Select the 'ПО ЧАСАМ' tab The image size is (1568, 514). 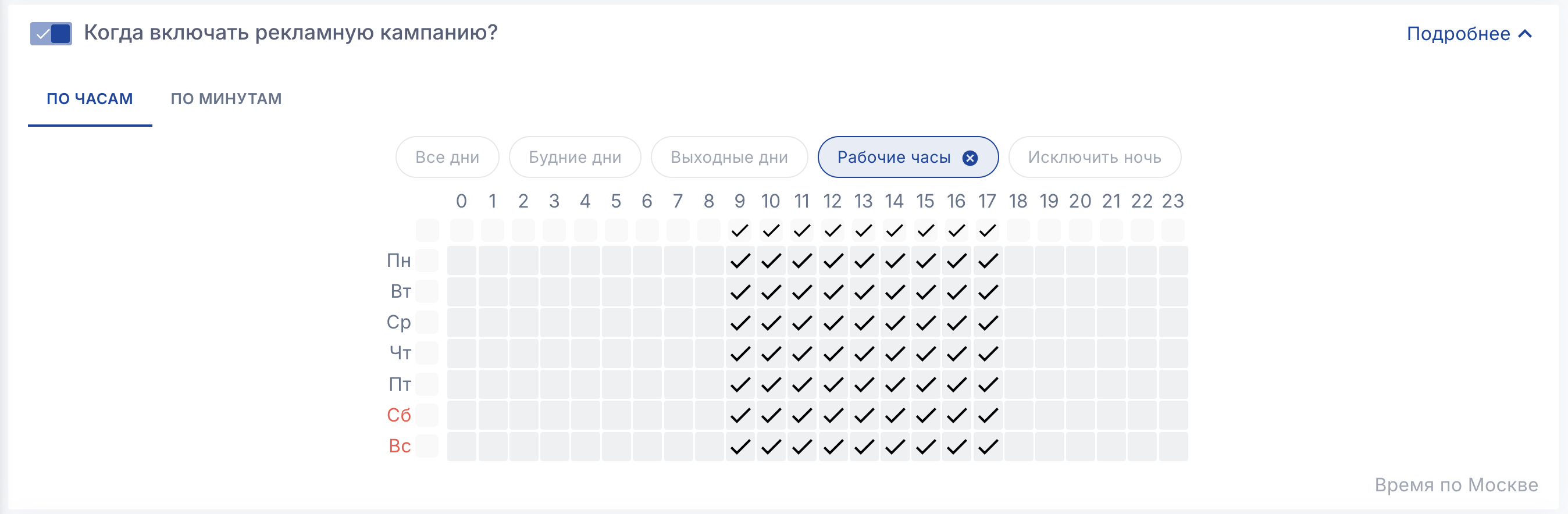[90, 98]
